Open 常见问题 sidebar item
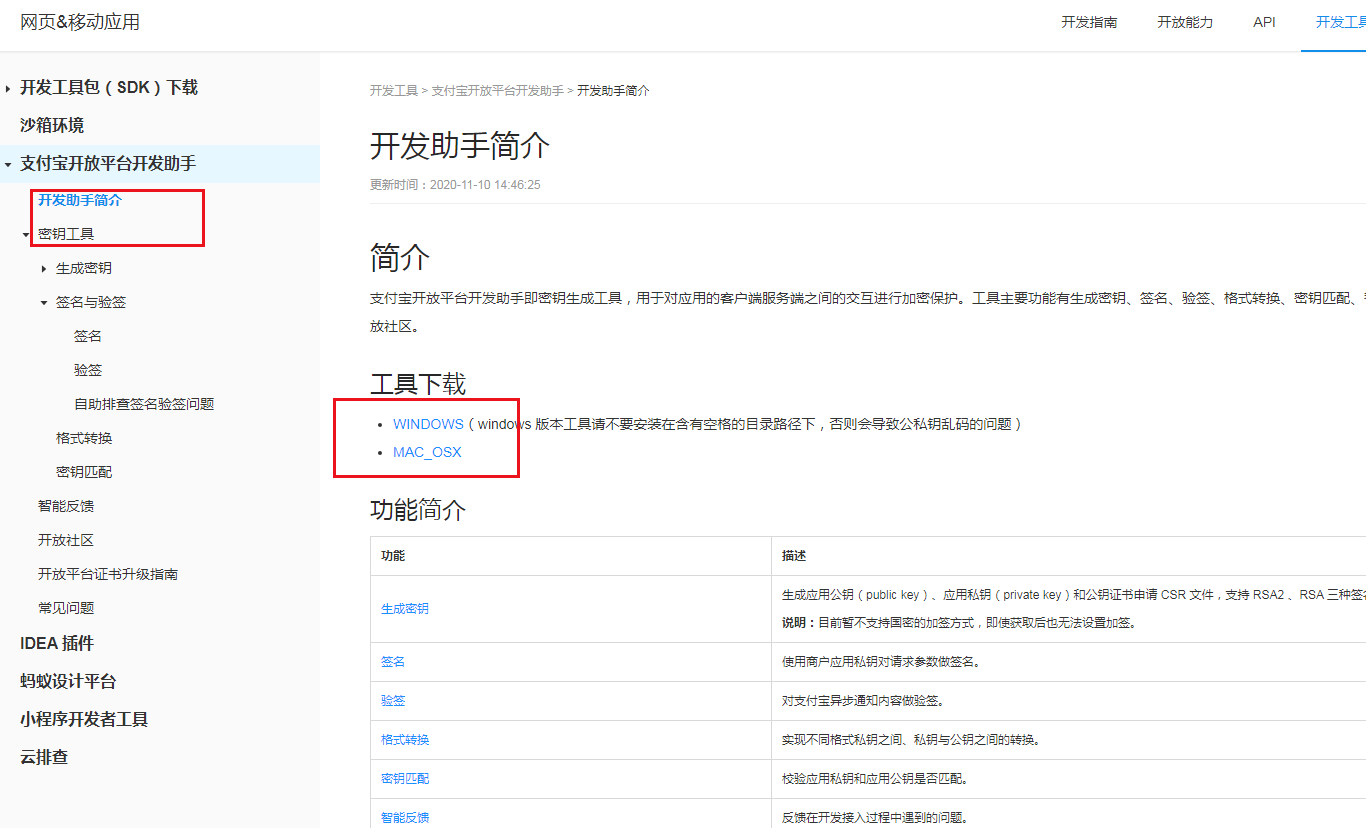This screenshot has height=828, width=1366. 66,608
